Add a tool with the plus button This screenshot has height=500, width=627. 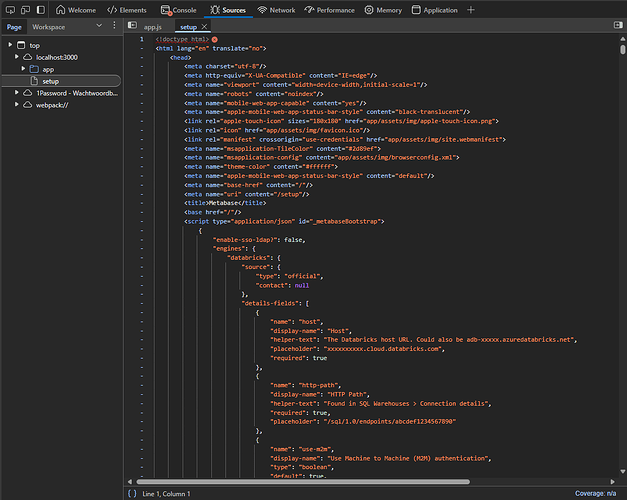(471, 10)
